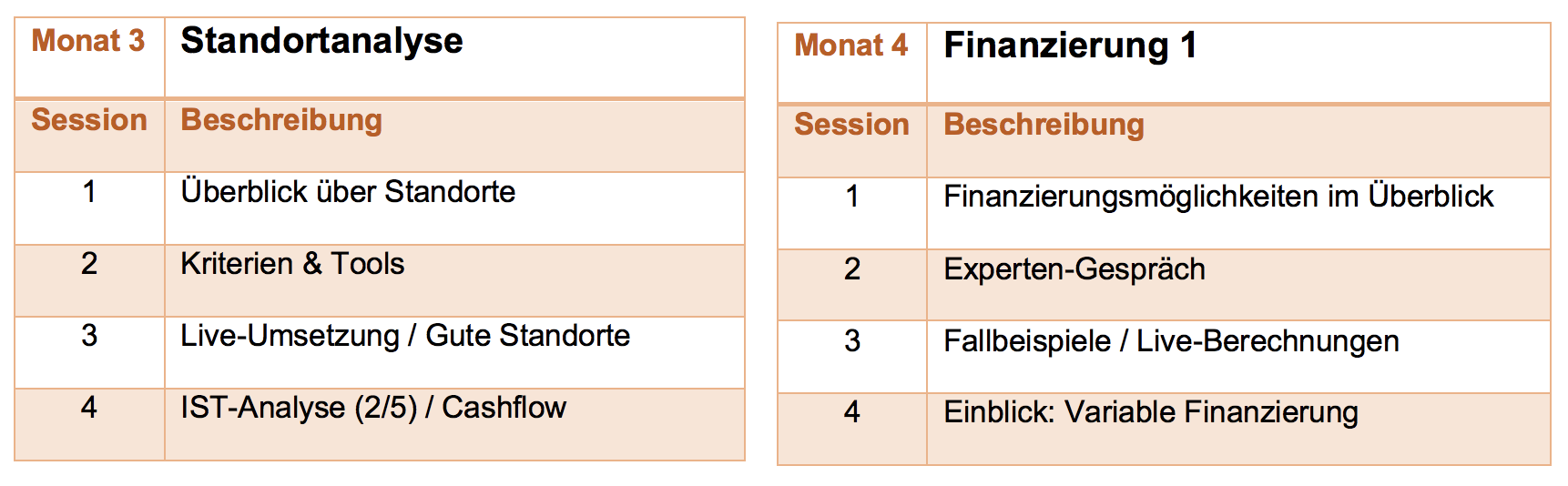
Task: Click "IST-Analyse (2/5) / Cashflow" cell
Action: tap(373, 408)
